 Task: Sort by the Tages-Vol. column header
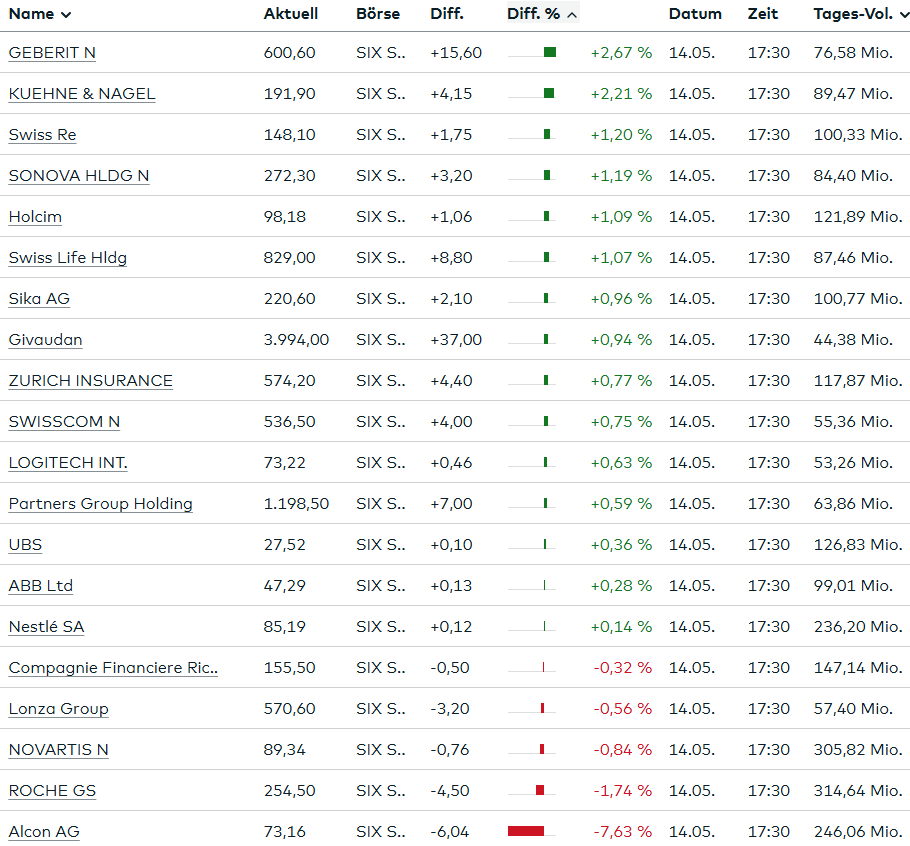pos(861,14)
